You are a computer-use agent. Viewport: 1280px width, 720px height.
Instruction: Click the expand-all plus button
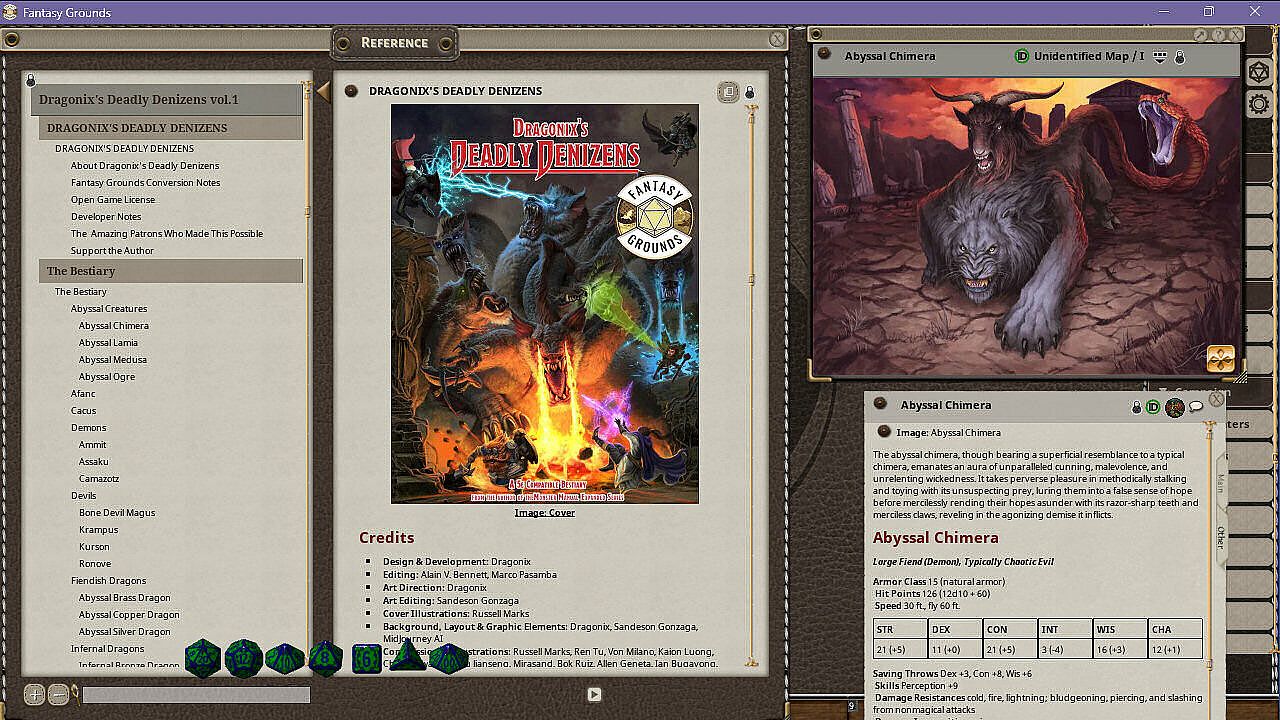tap(34, 694)
